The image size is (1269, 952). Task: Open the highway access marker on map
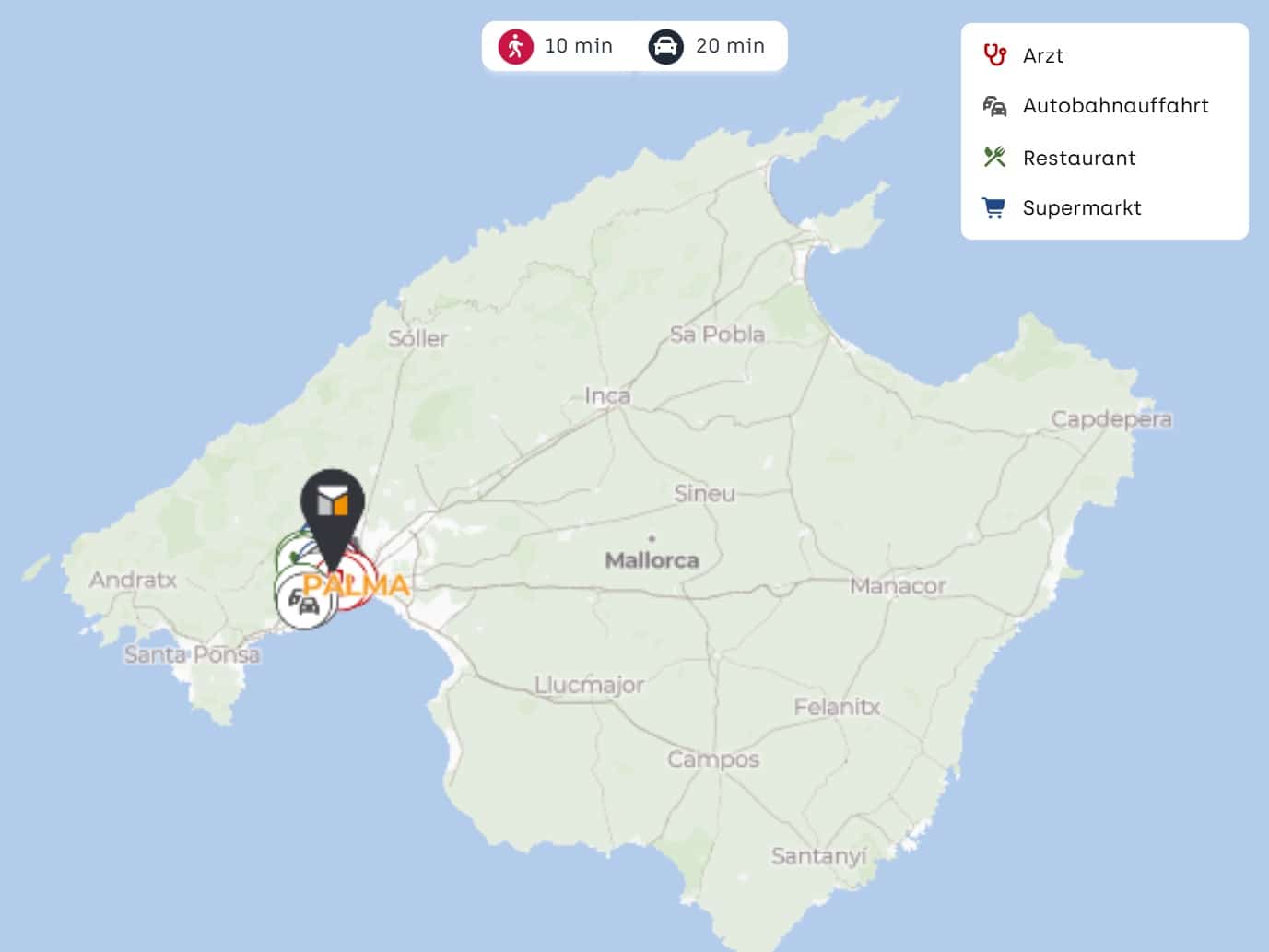click(x=303, y=603)
